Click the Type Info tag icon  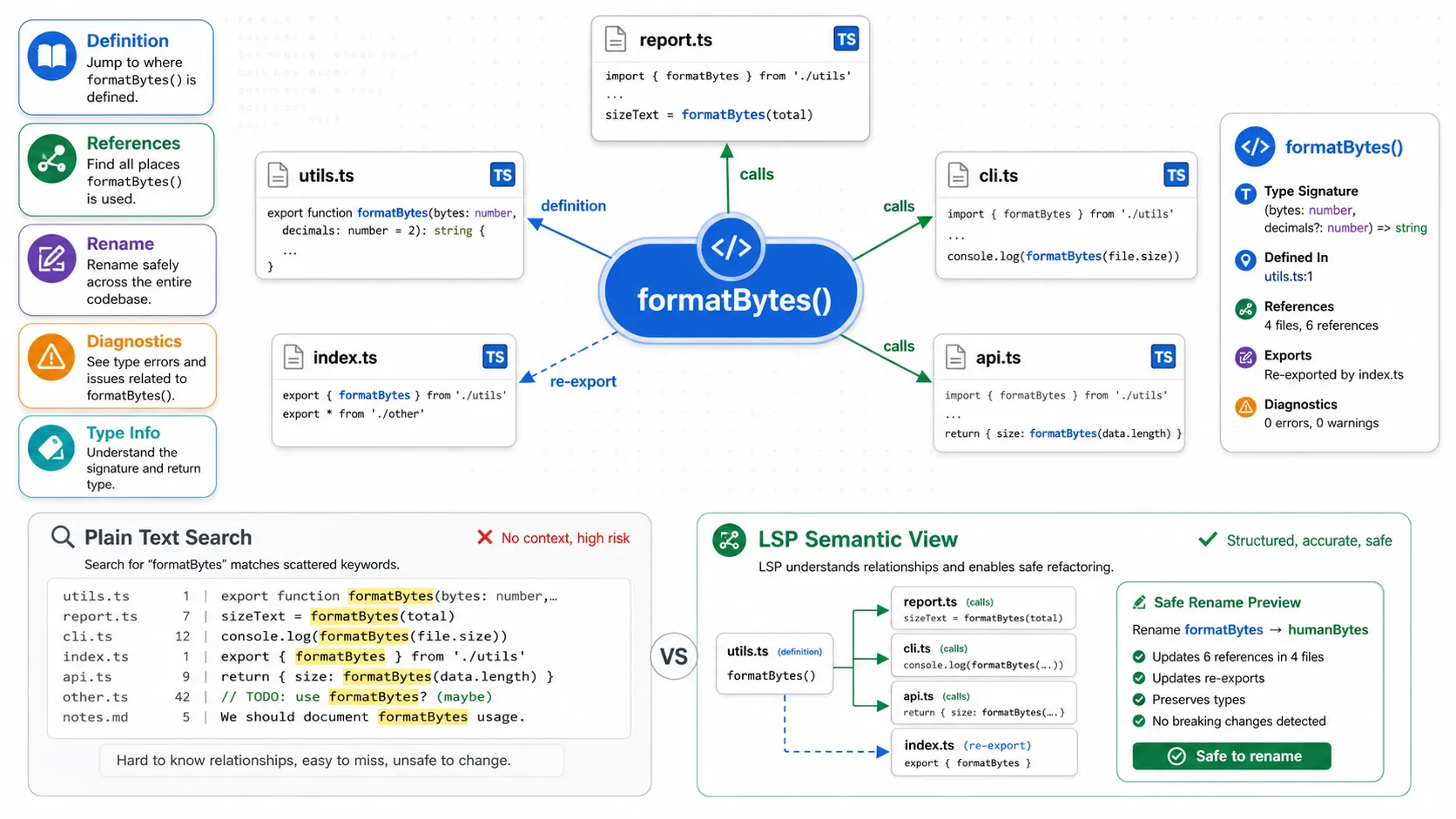52,447
